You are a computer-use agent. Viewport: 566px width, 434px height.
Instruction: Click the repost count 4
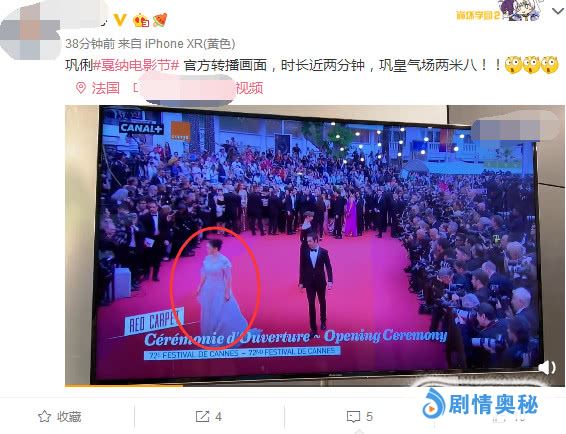218,417
